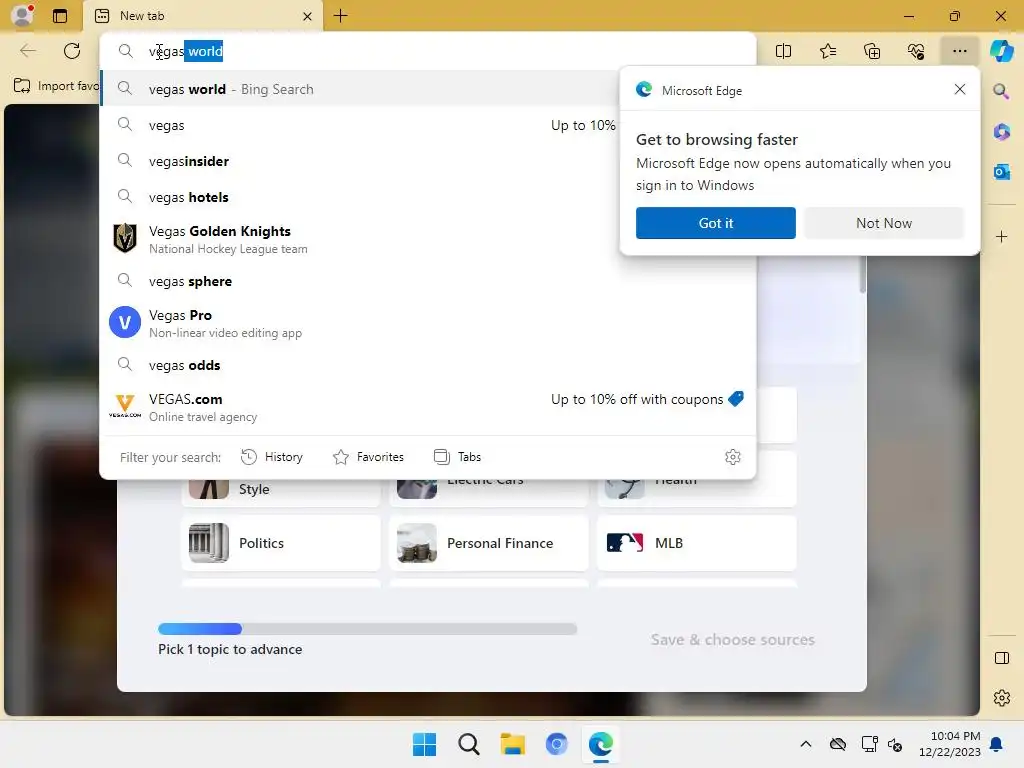Open the tab actions menu icon
The image size is (1024, 768).
pyautogui.click(x=59, y=16)
